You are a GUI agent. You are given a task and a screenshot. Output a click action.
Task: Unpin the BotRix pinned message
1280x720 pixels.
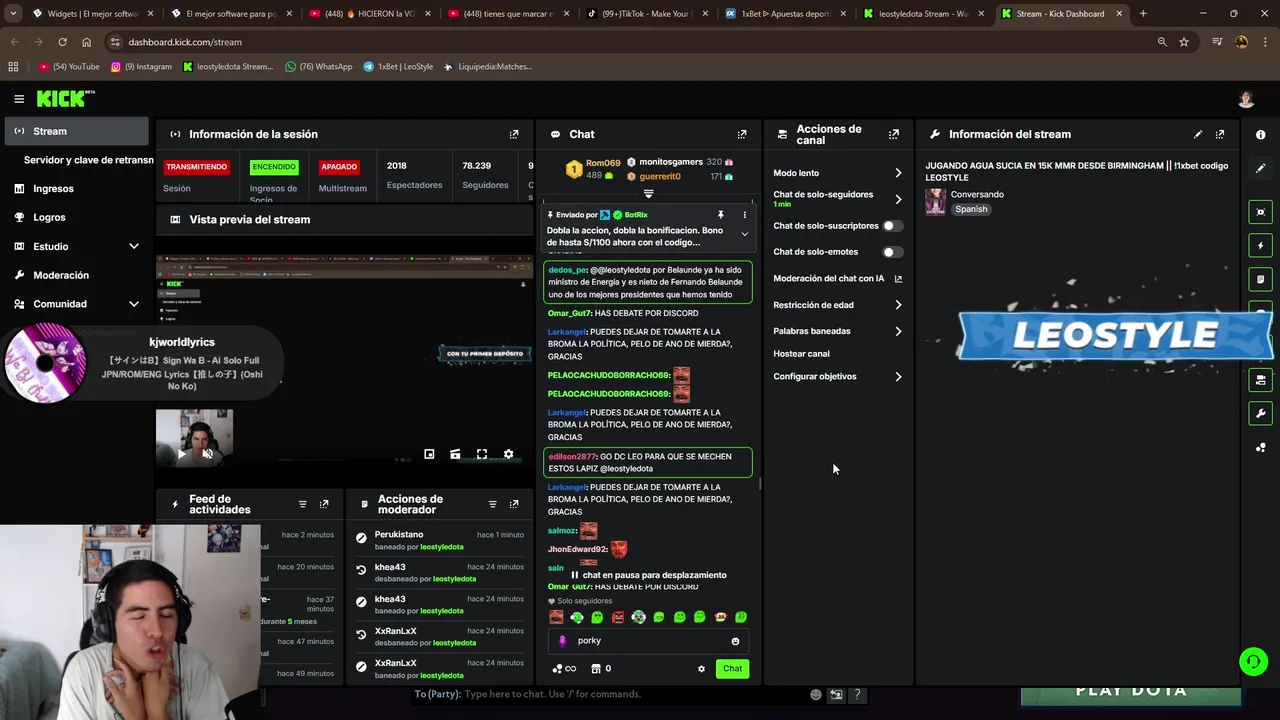[720, 215]
